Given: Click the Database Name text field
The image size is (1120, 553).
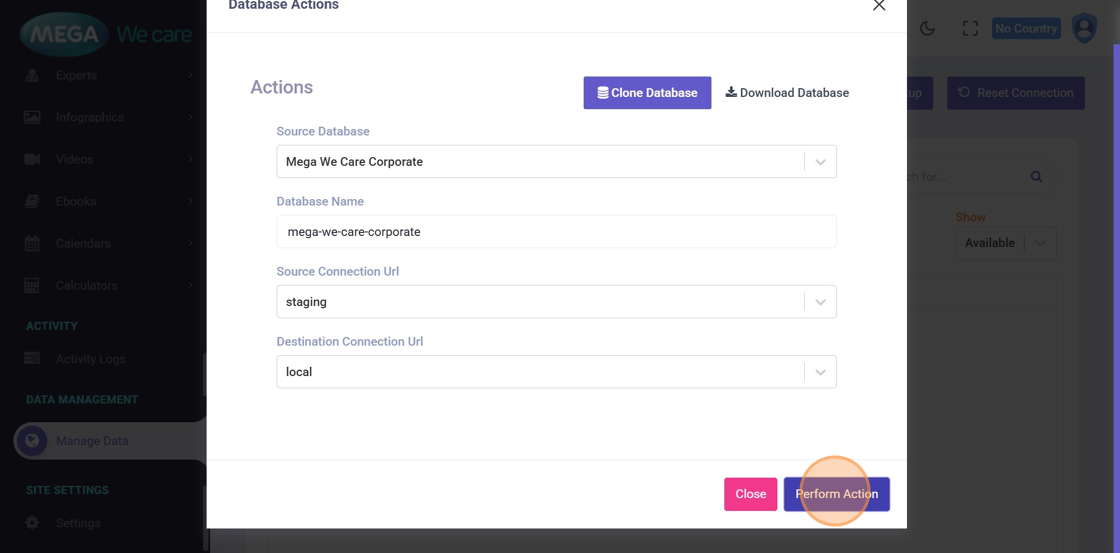Looking at the screenshot, I should point(556,232).
